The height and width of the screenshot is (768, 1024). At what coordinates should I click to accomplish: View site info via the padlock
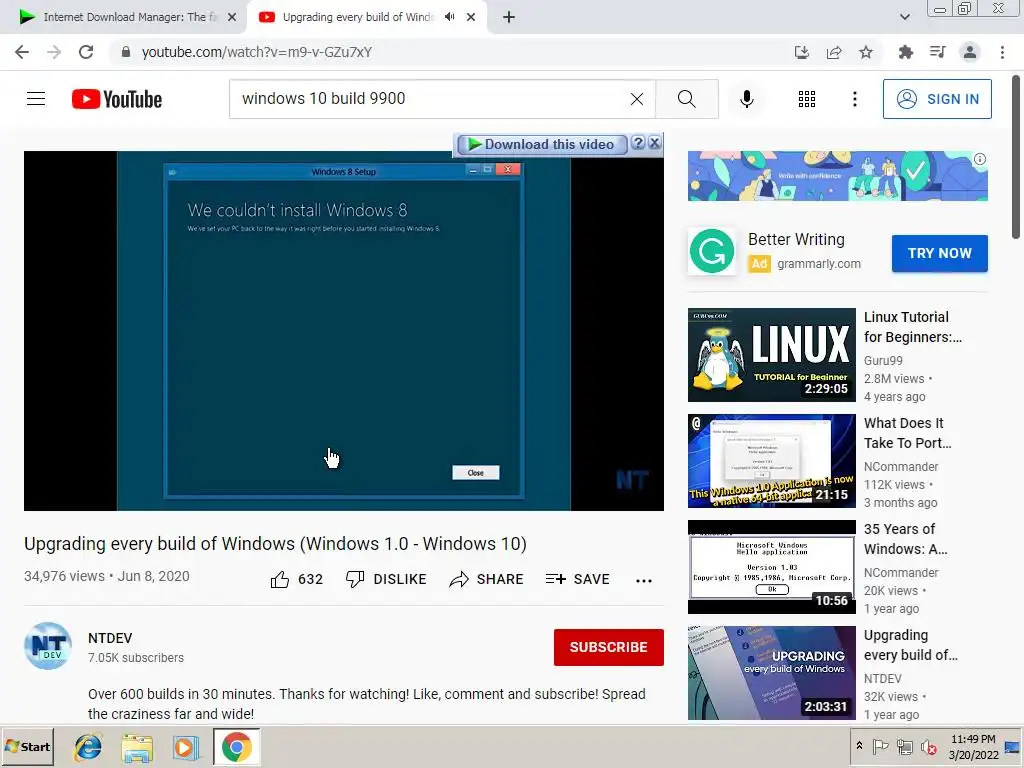coord(126,52)
